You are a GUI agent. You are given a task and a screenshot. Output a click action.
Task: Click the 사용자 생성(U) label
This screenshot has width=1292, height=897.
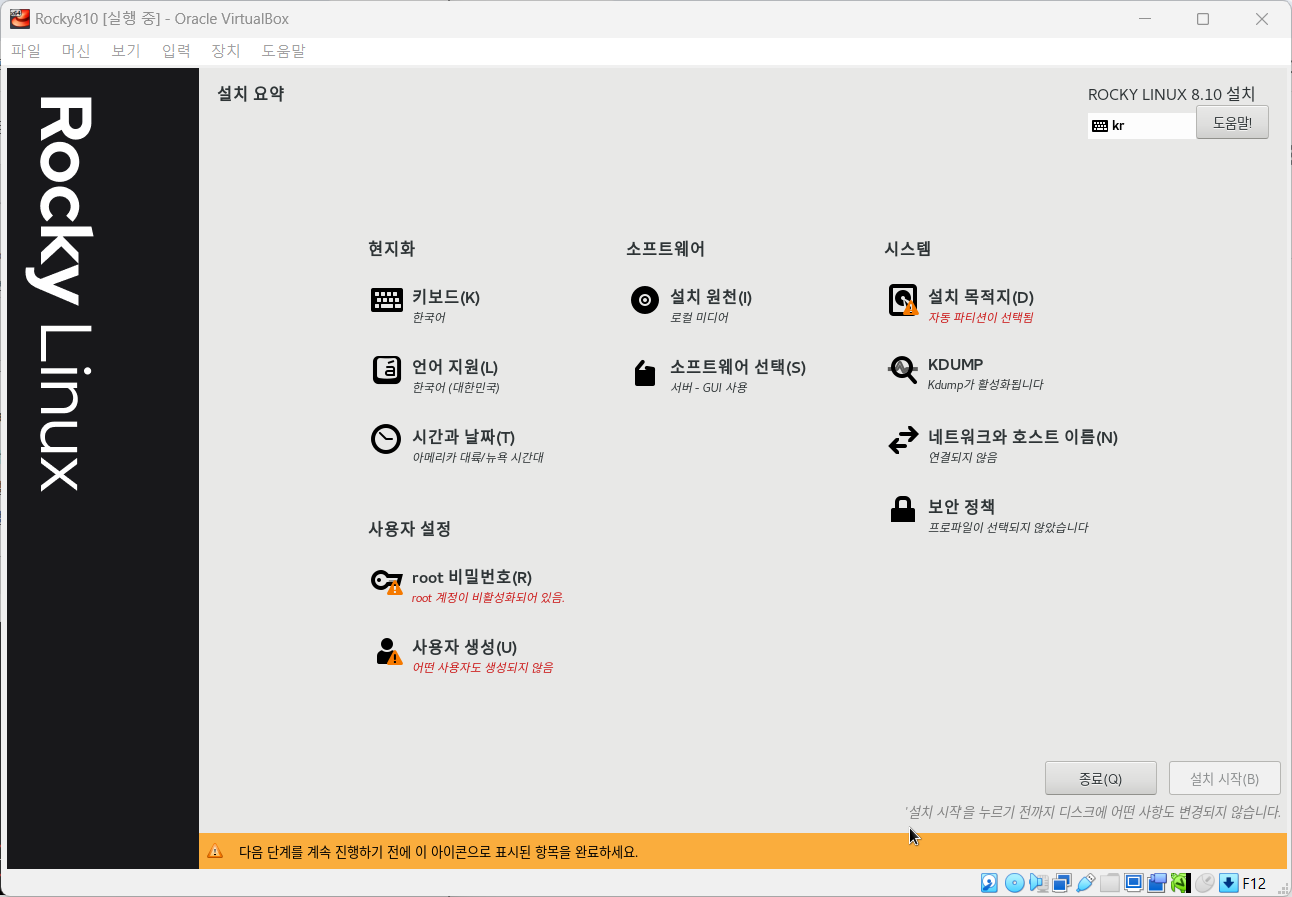(x=464, y=647)
